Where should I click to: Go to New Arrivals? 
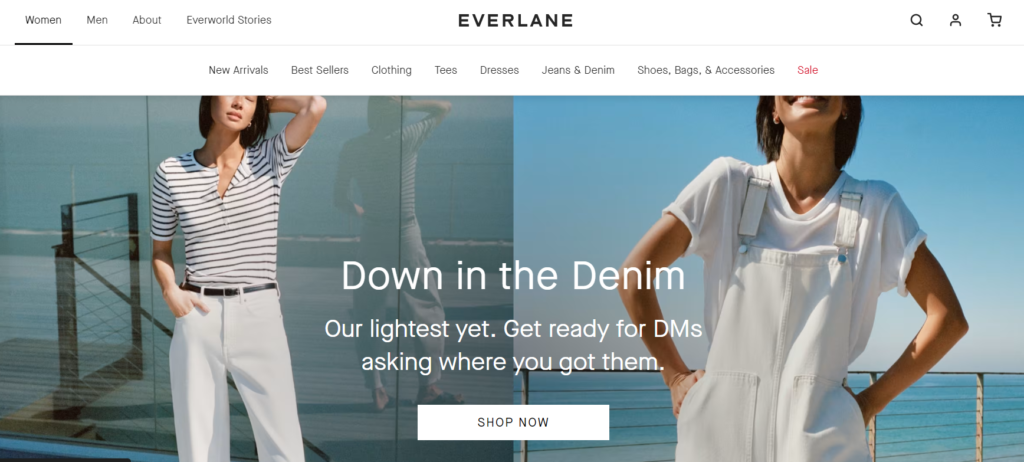click(238, 70)
